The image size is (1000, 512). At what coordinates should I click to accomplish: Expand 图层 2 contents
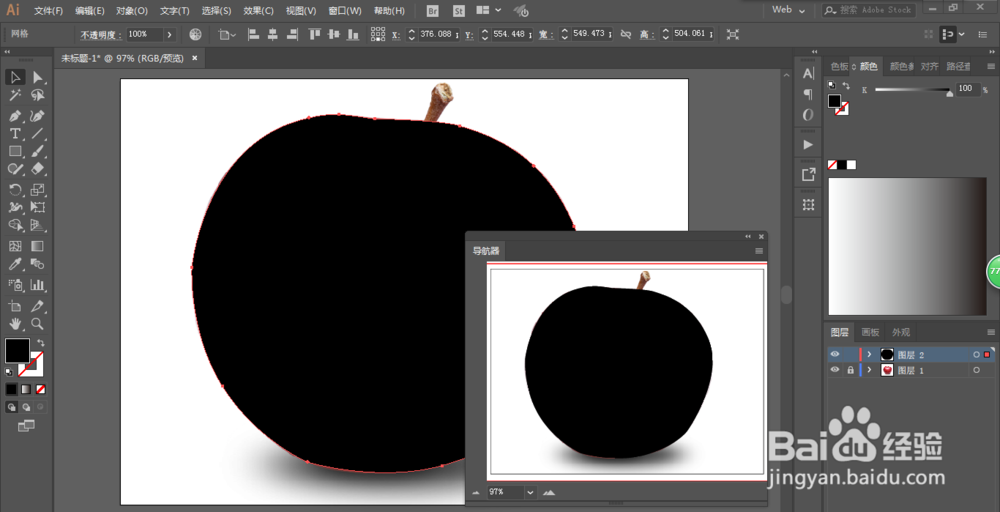pyautogui.click(x=869, y=354)
